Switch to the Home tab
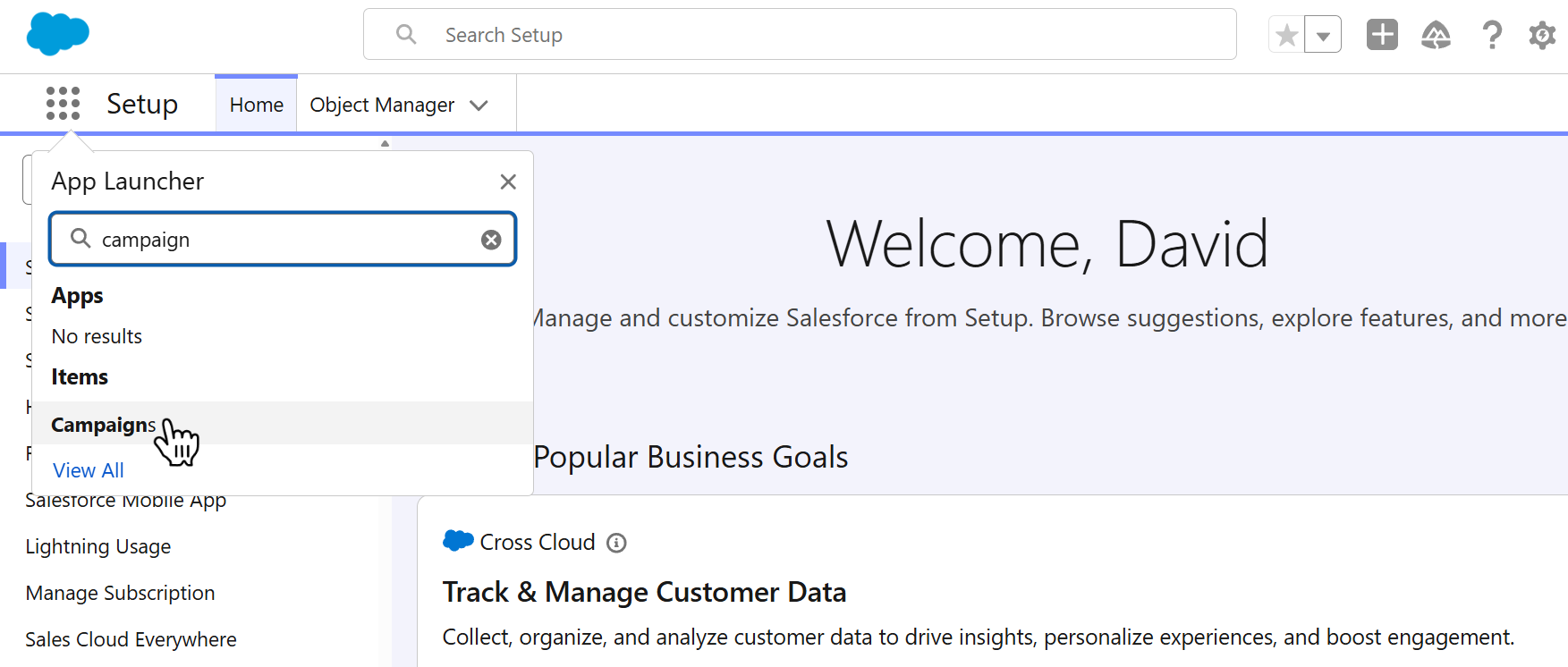1568x667 pixels. 256,105
